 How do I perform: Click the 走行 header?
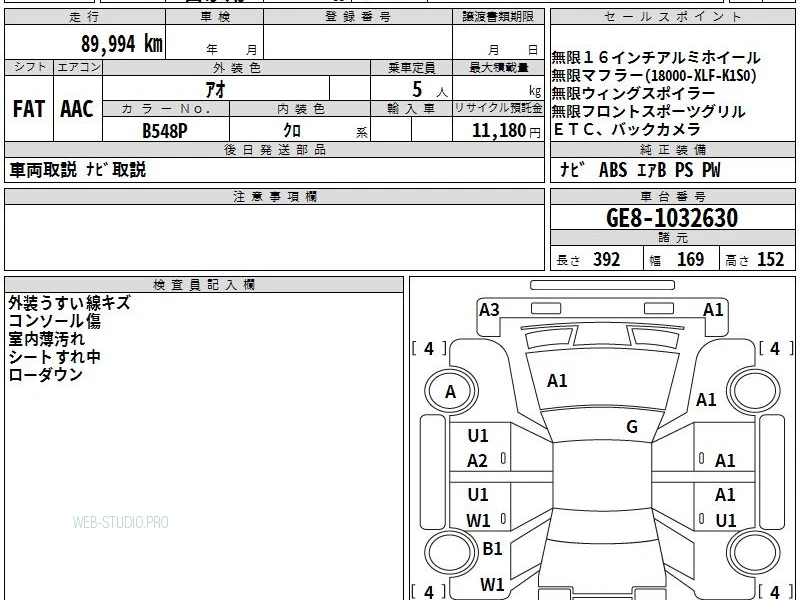tap(85, 17)
